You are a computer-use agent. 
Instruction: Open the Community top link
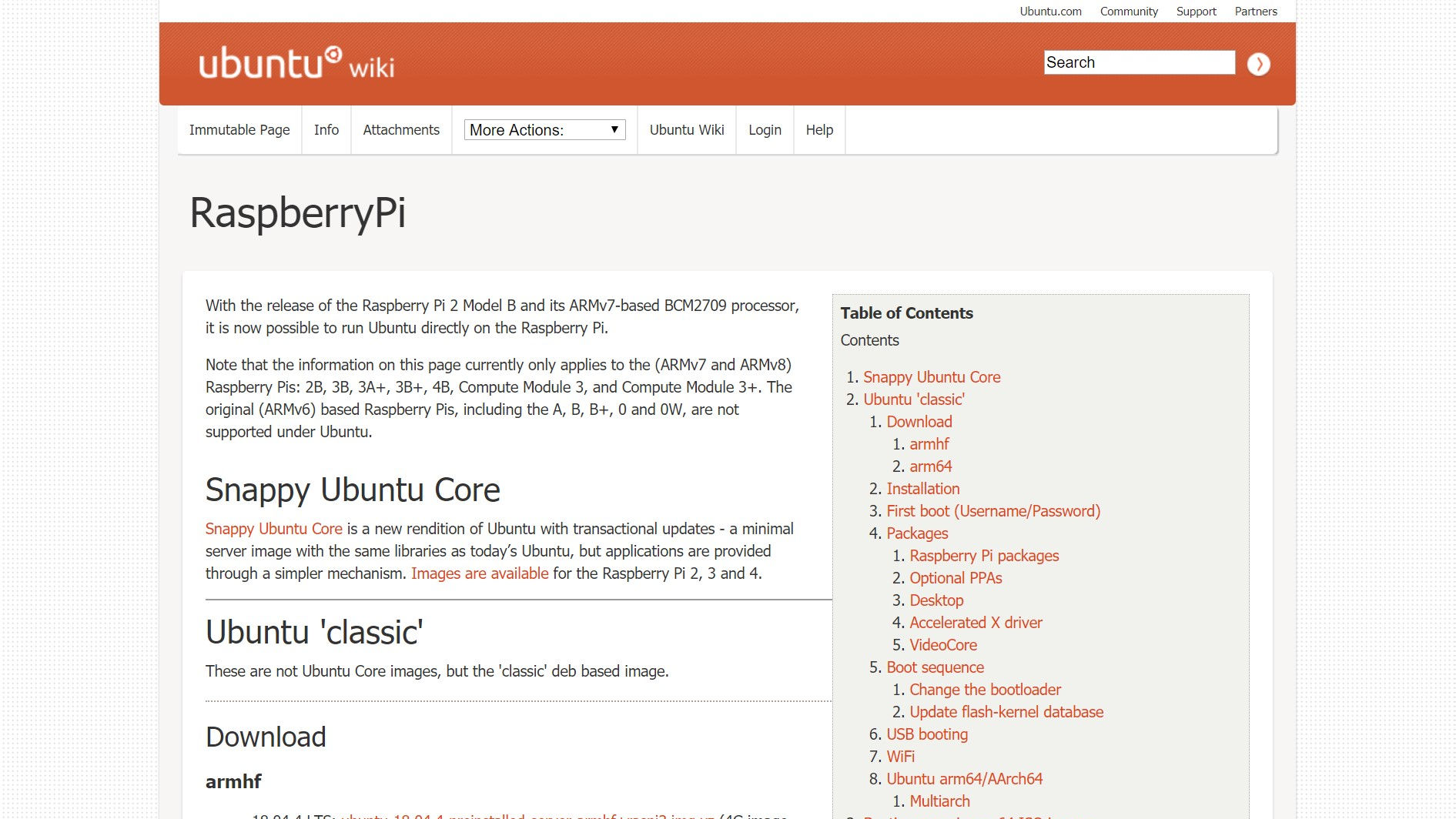point(1129,12)
